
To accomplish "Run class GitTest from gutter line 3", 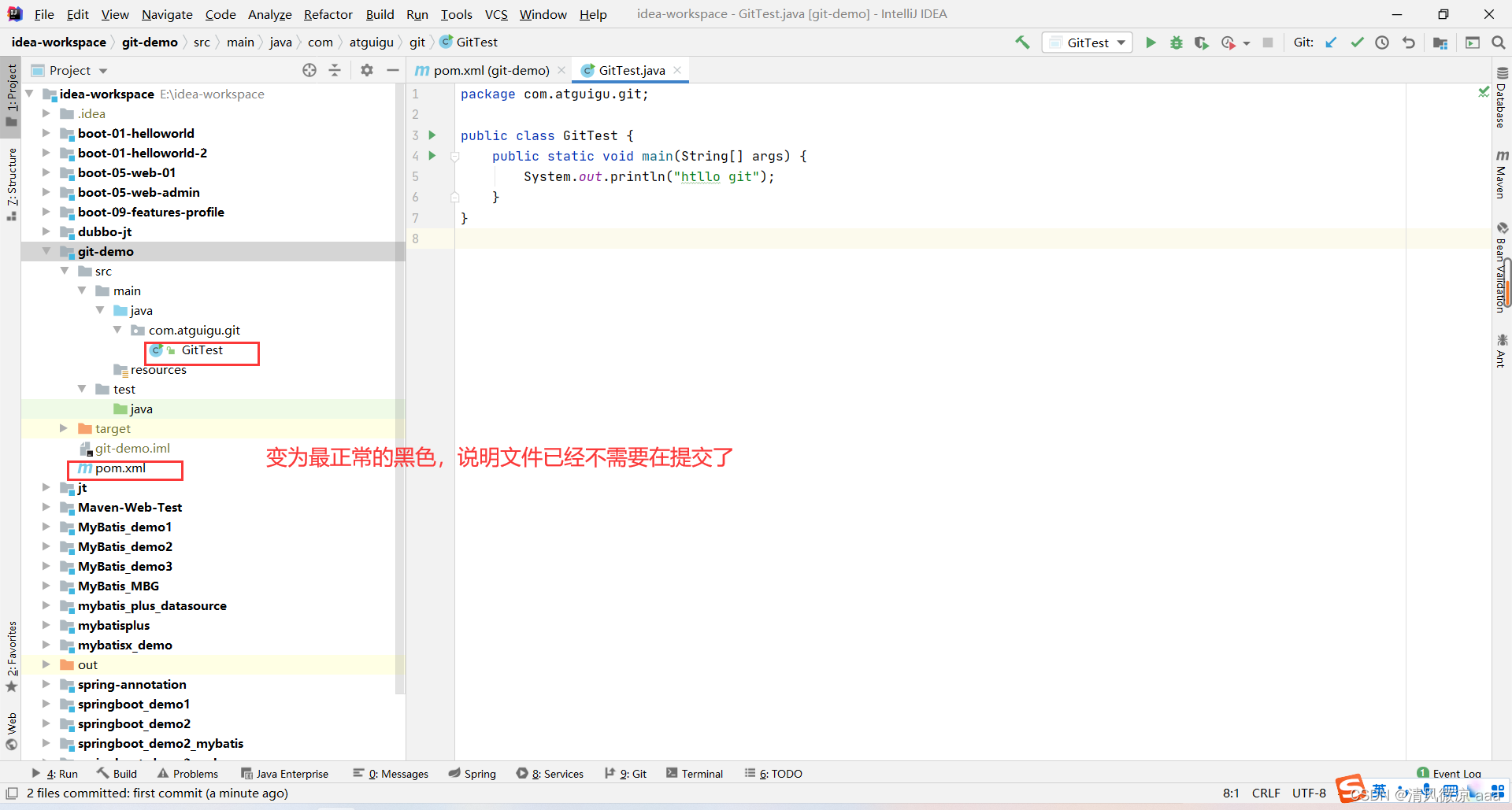I will [432, 135].
